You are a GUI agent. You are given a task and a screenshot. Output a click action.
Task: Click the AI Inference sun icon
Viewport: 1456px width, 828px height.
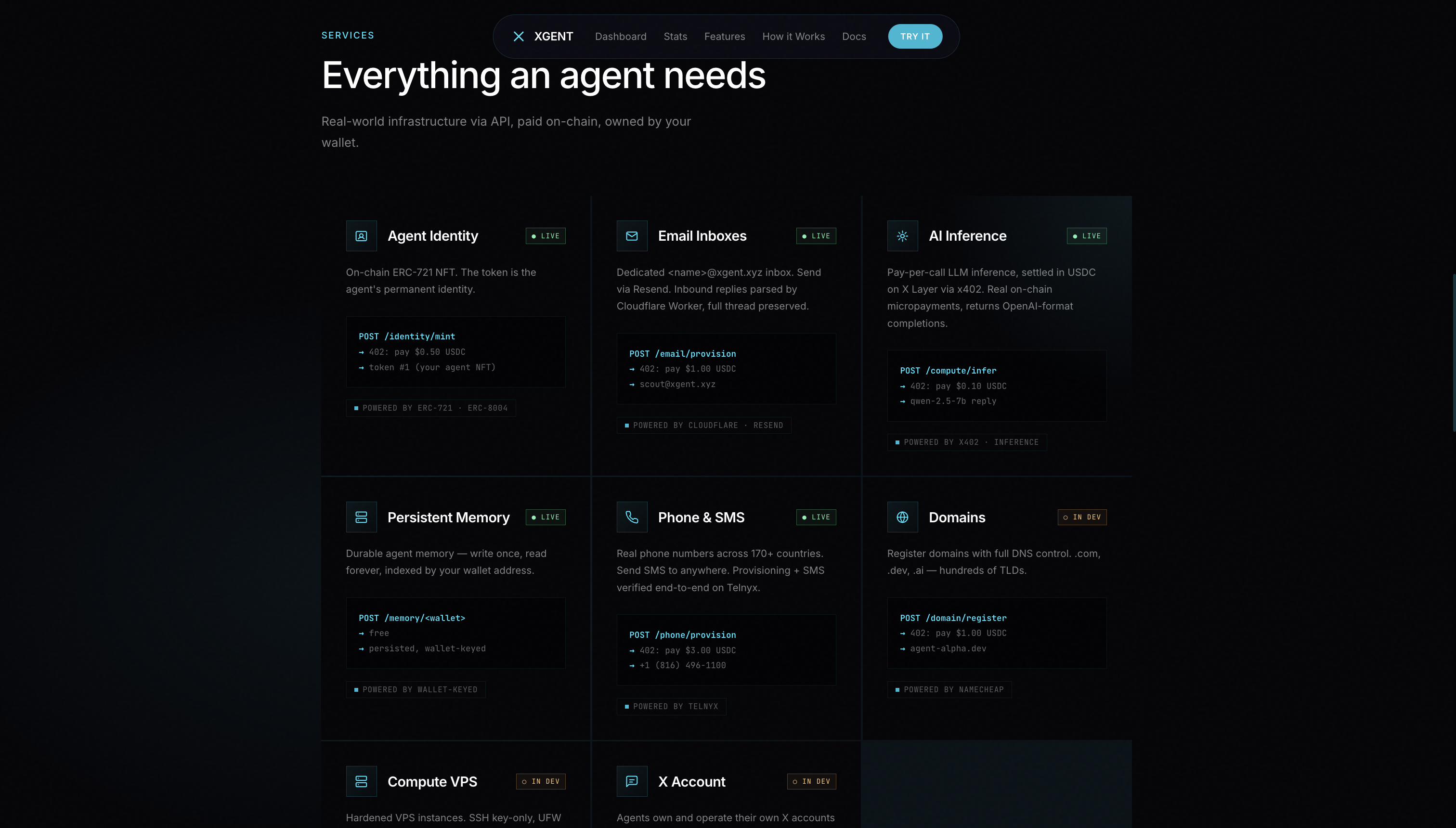tap(903, 236)
